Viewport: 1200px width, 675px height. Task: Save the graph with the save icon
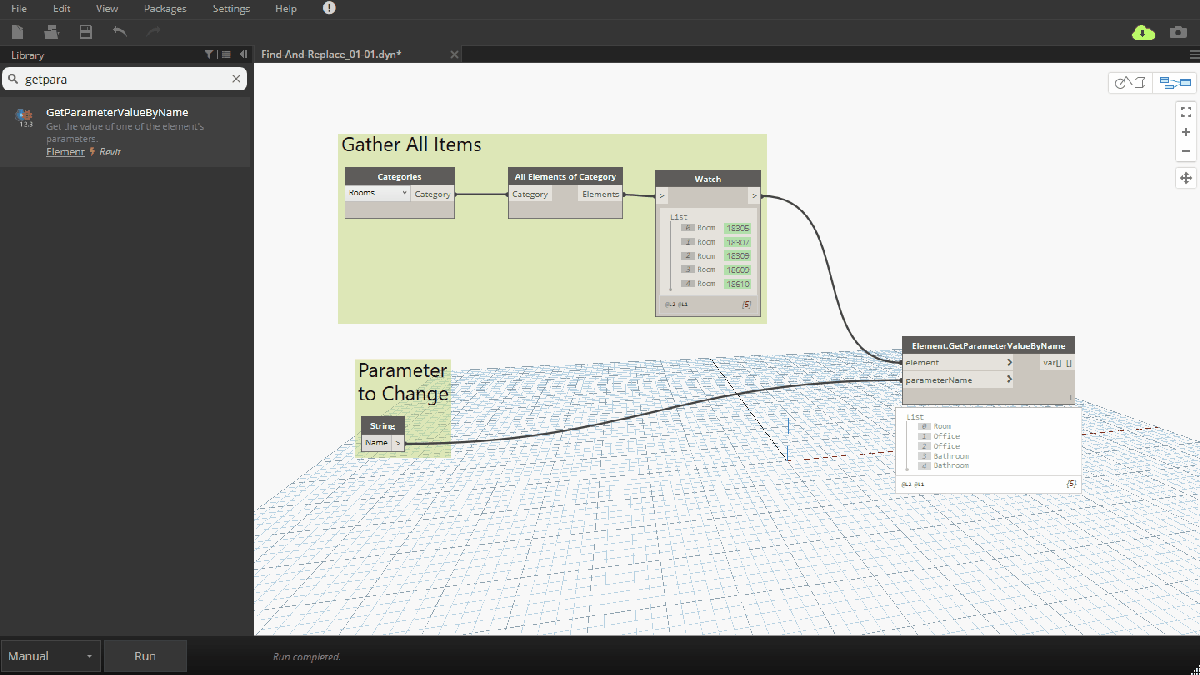coord(85,32)
